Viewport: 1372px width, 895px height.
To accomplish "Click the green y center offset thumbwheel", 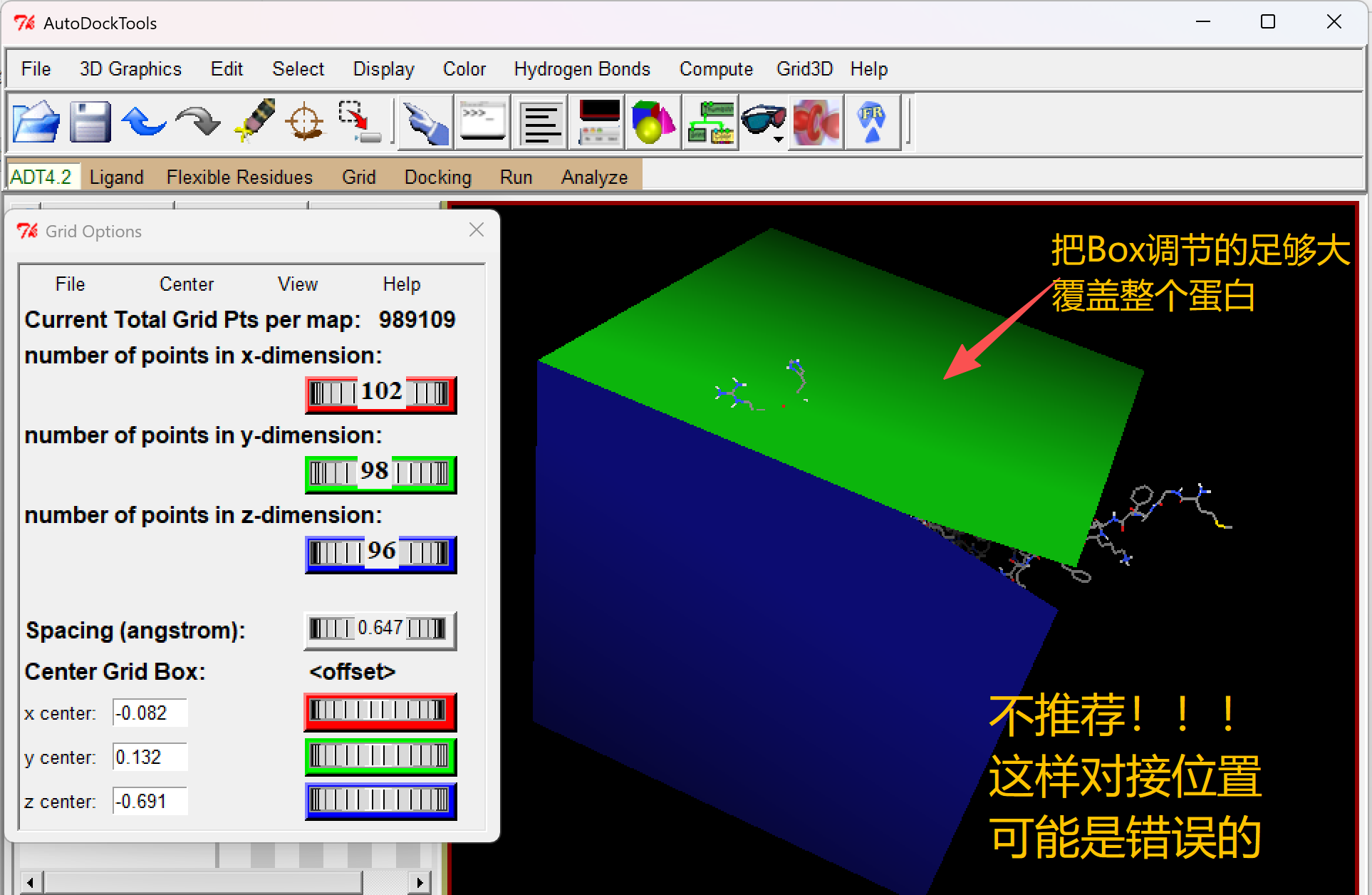I will point(380,756).
